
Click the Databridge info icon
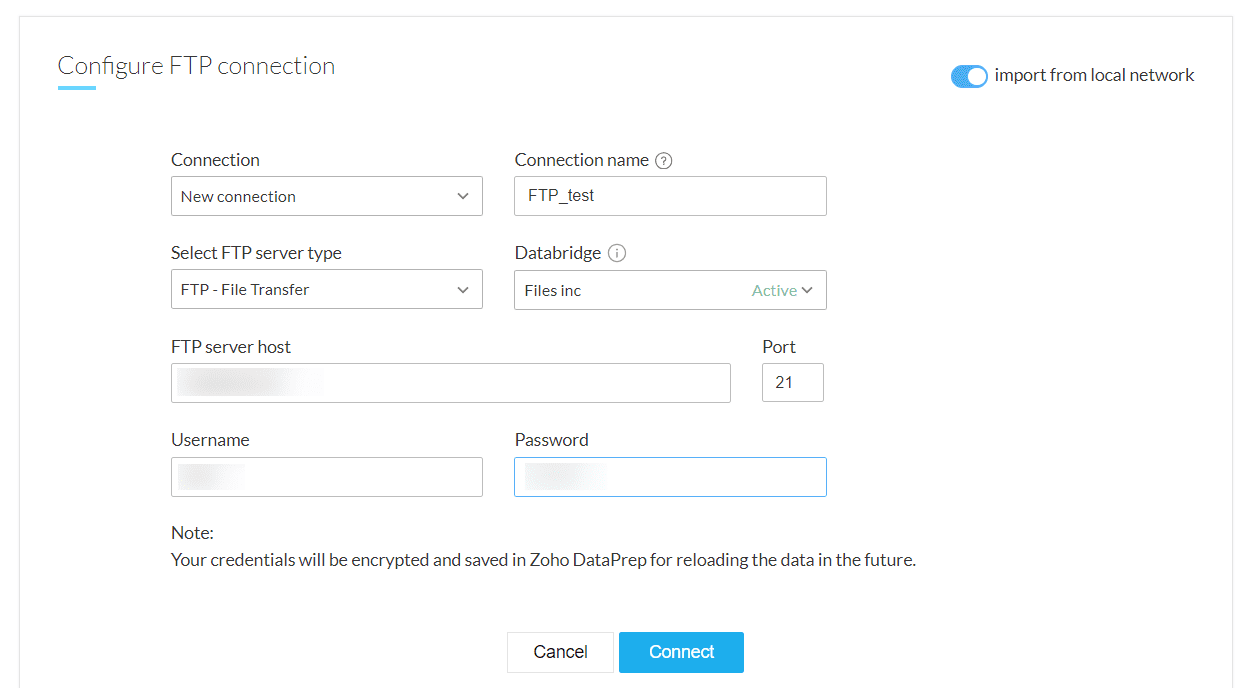(617, 253)
